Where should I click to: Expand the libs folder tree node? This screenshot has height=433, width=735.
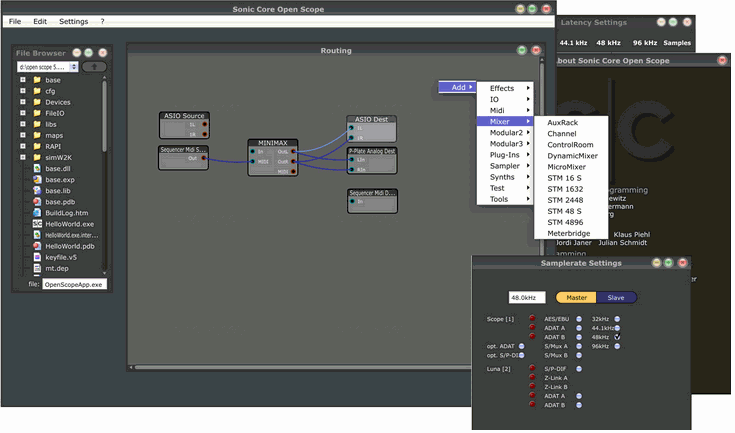click(x=22, y=124)
